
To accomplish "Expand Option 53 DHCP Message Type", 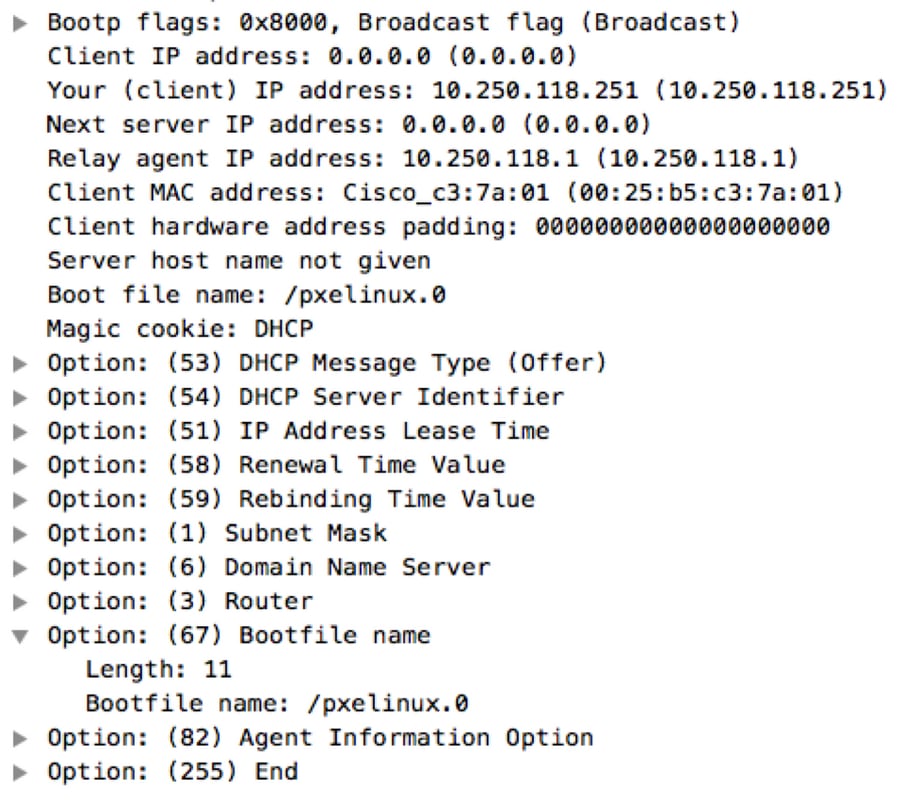I will pos(20,364).
